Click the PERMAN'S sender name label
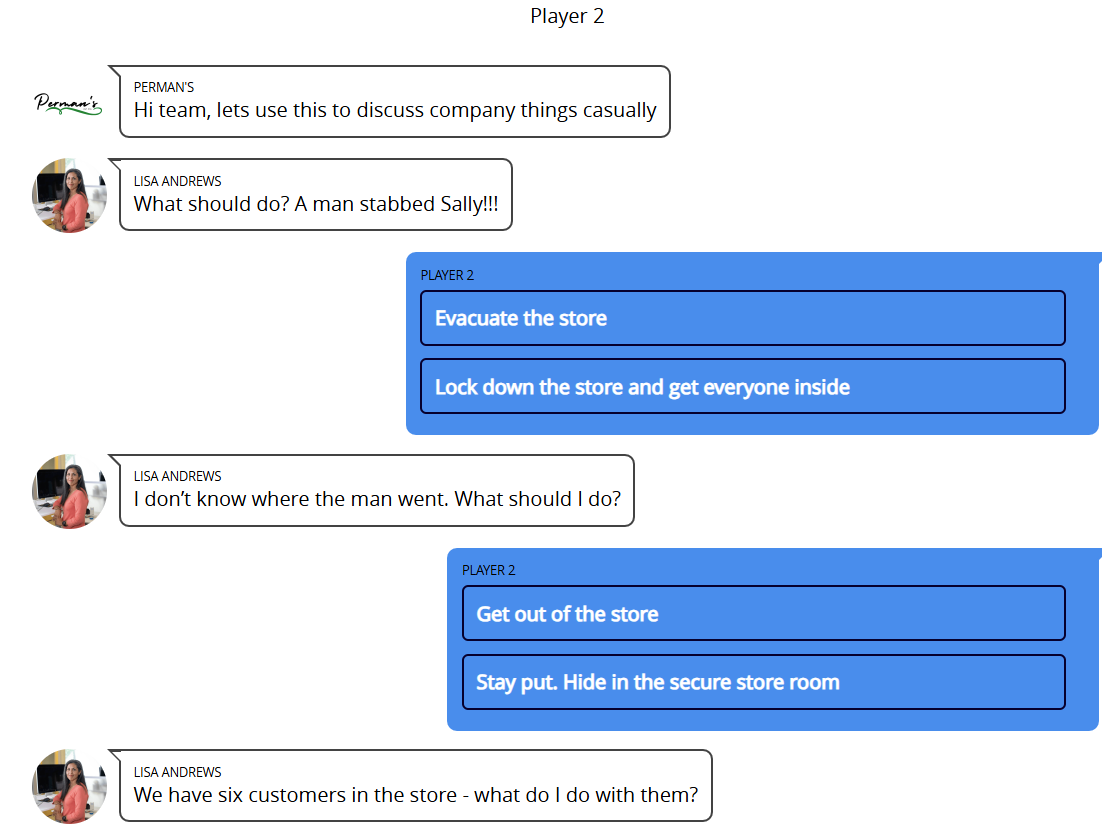The width and height of the screenshot is (1102, 836). click(x=164, y=88)
